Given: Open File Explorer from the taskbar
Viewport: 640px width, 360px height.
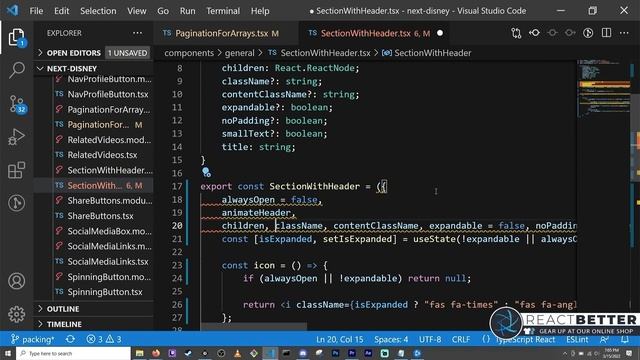Looking at the screenshot, I should [x=140, y=353].
